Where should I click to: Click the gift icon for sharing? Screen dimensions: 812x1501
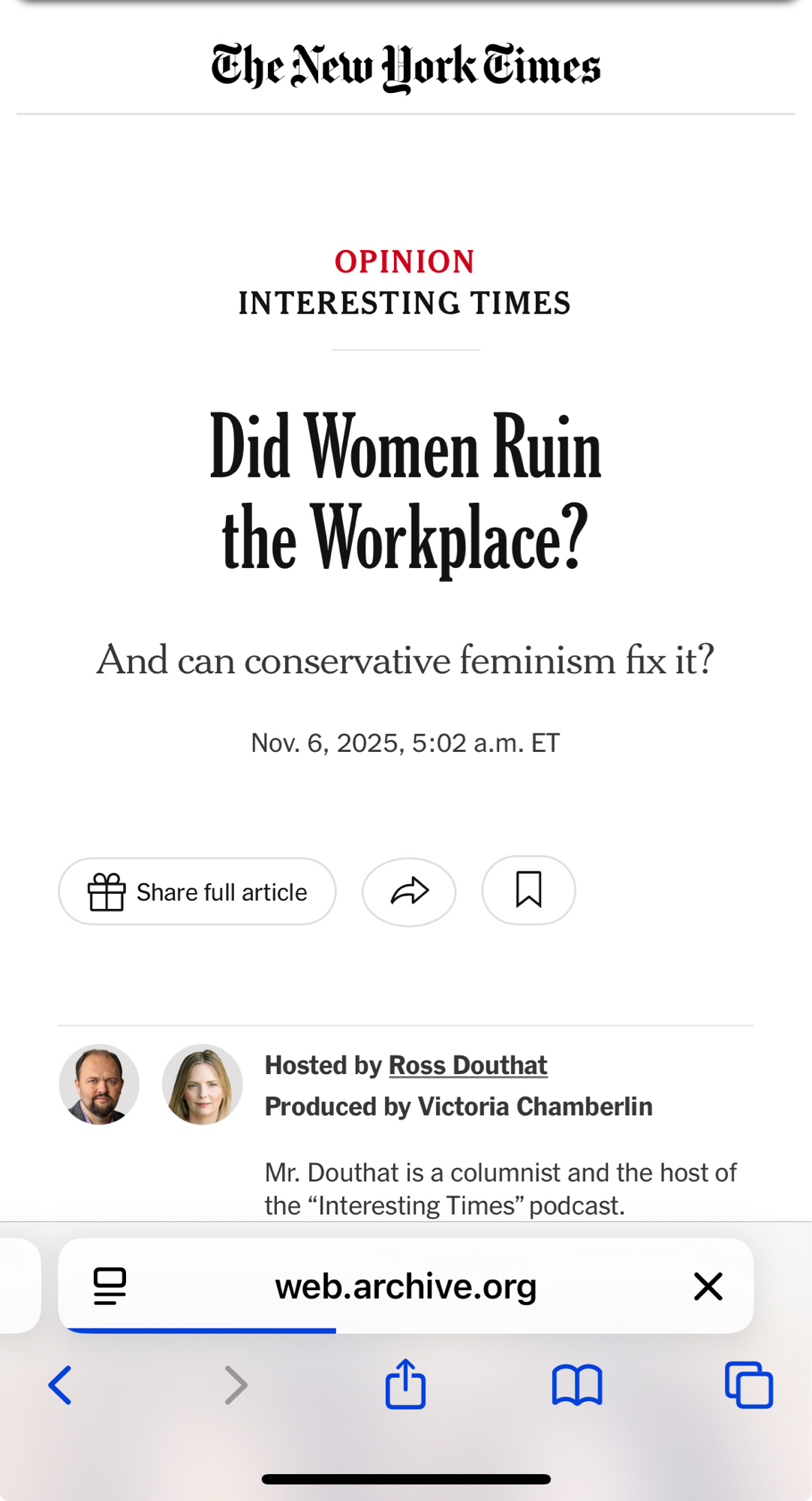tap(107, 892)
